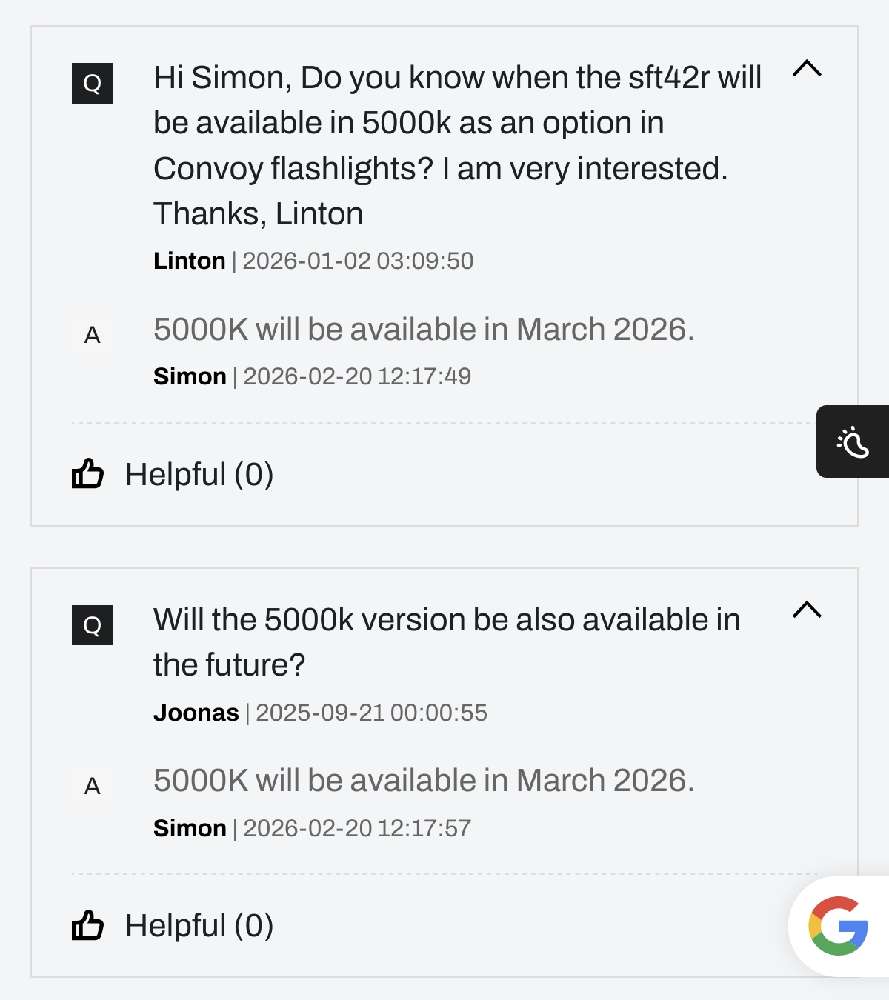The height and width of the screenshot is (1000, 889).
Task: Click the Q icon beside Joonas's question
Action: pos(92,625)
